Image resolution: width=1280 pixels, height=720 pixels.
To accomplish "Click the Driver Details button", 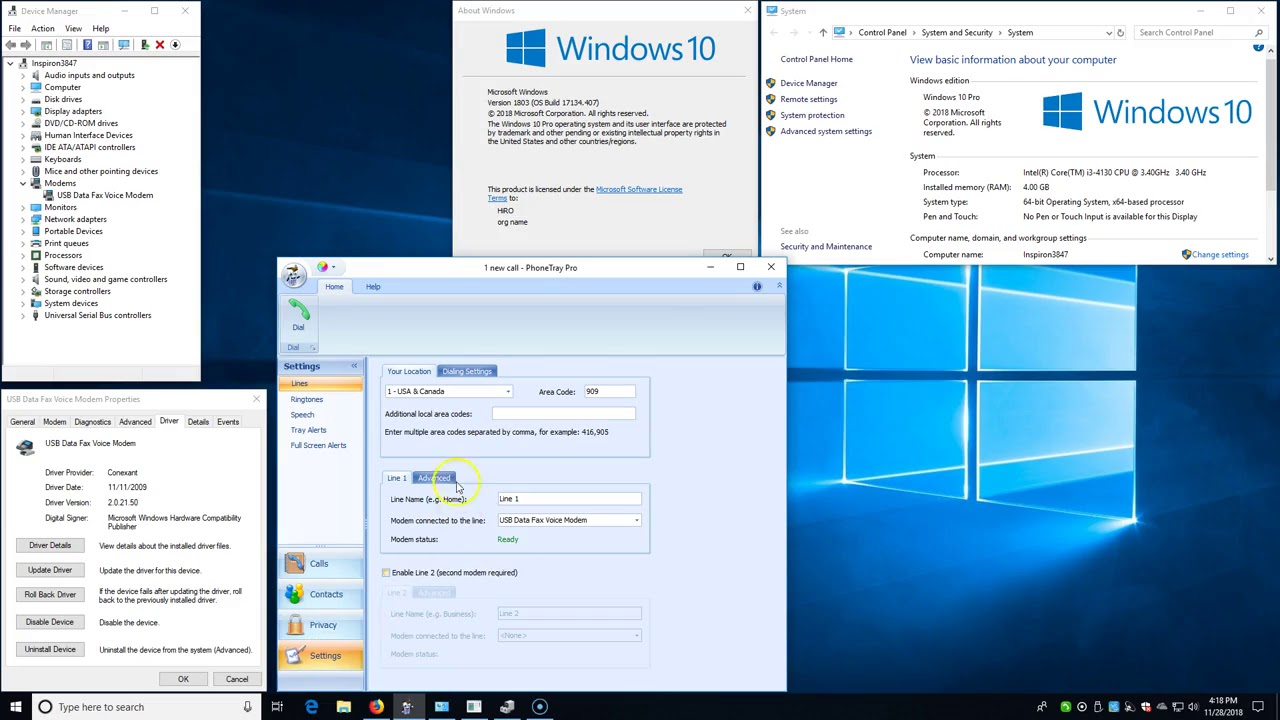I will 50,546.
